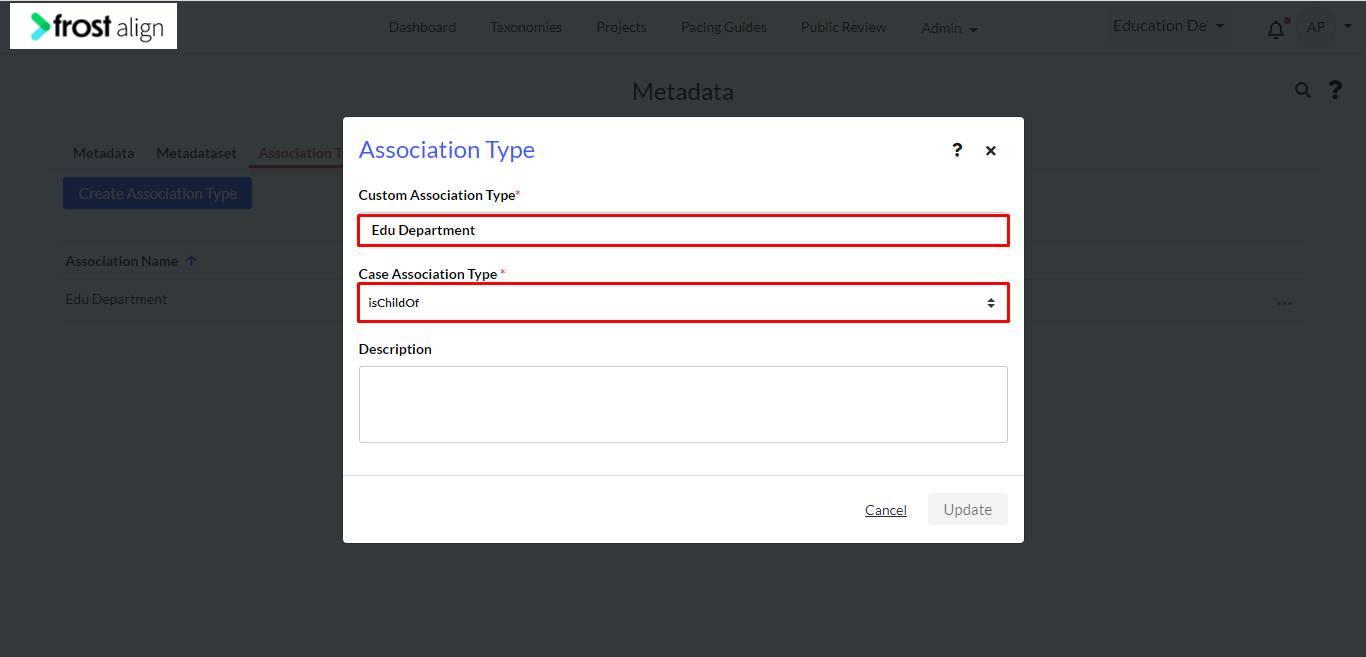Open Public Review
The height and width of the screenshot is (657, 1366).
point(844,27)
